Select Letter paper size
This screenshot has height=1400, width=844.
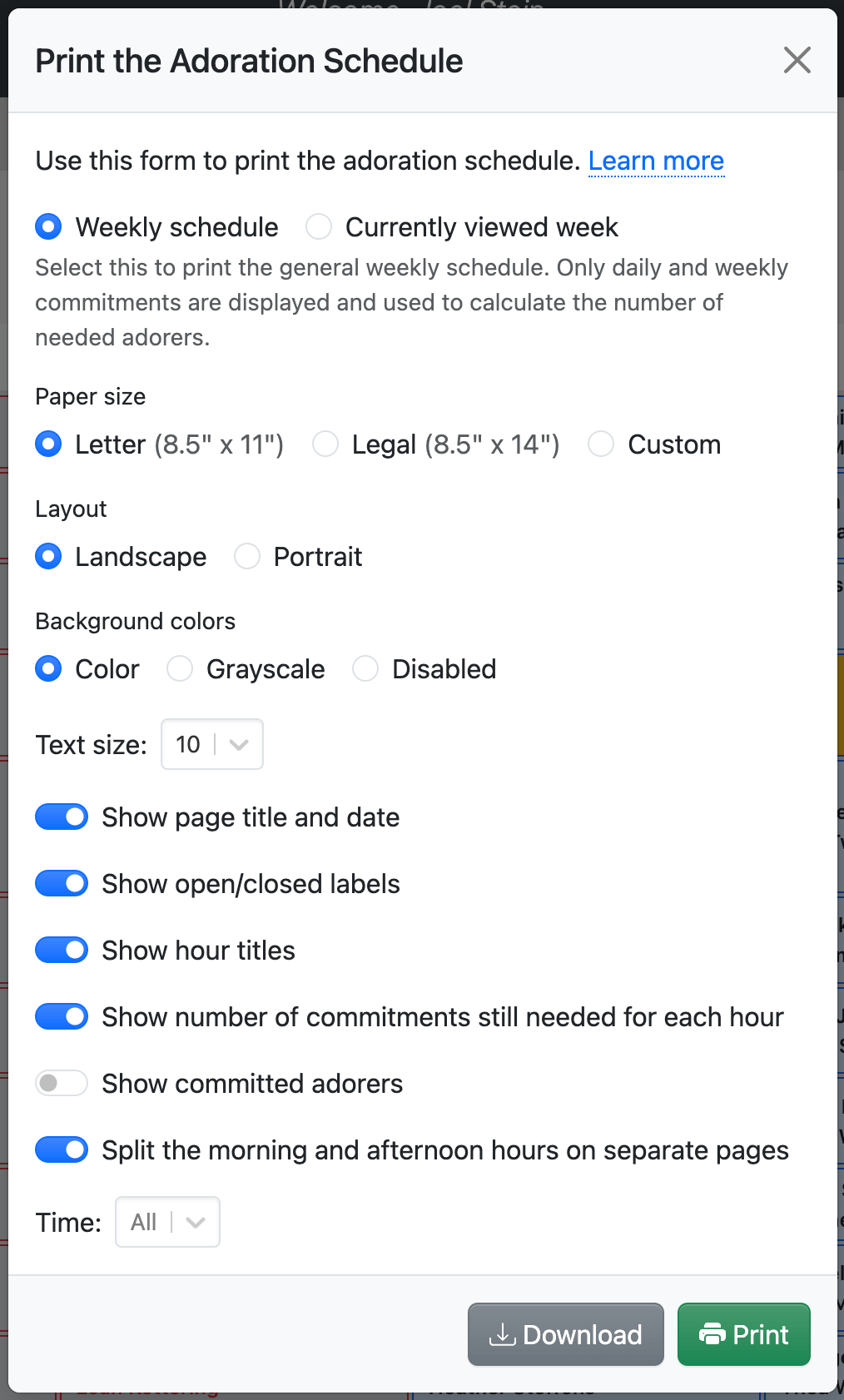click(49, 444)
